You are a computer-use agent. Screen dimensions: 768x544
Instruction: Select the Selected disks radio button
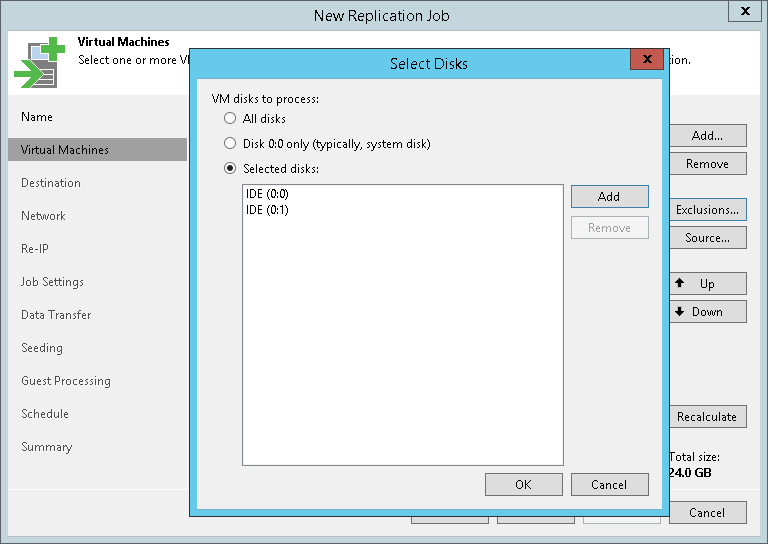pos(230,168)
